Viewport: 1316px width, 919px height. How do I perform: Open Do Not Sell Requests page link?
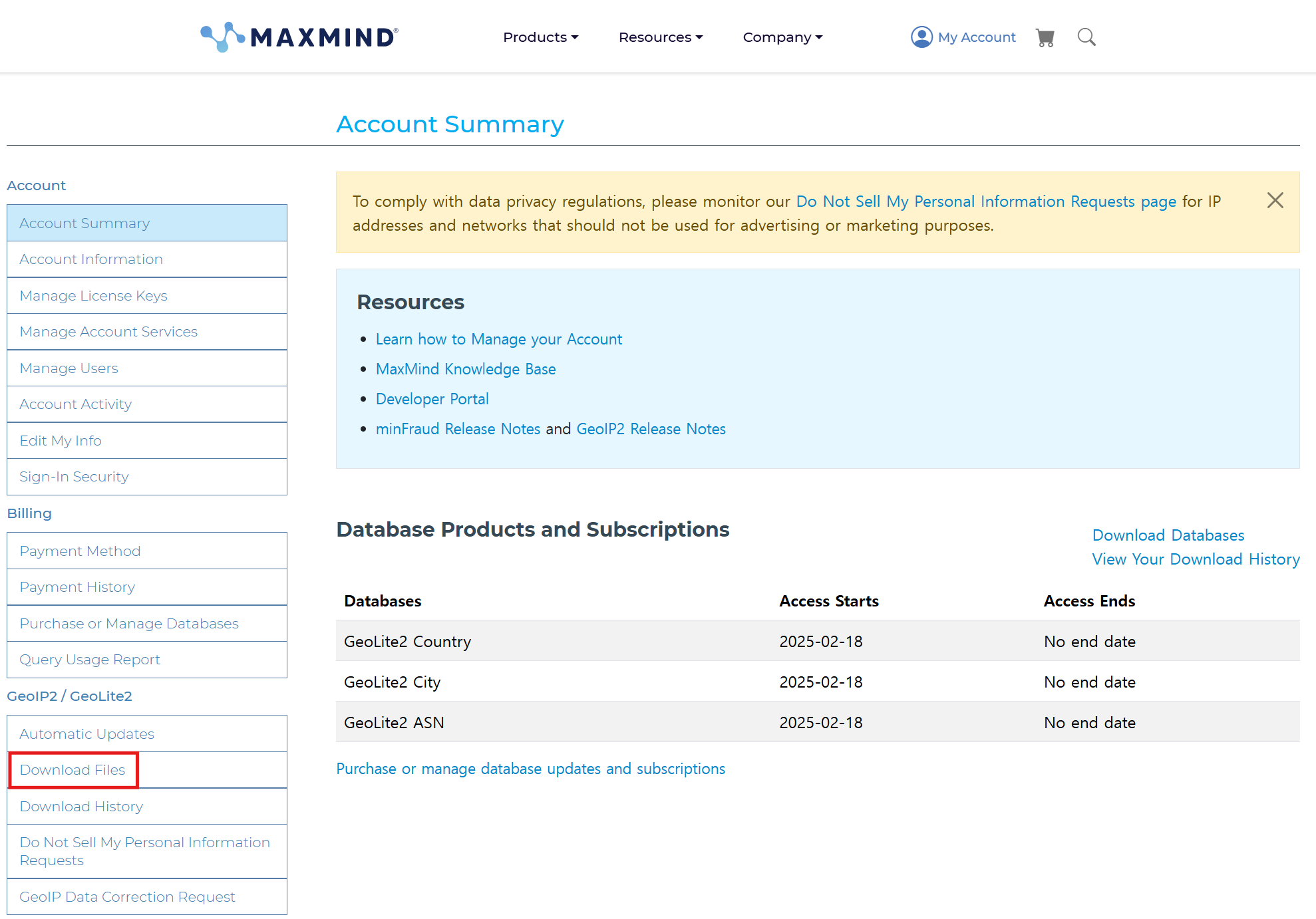[x=986, y=201]
